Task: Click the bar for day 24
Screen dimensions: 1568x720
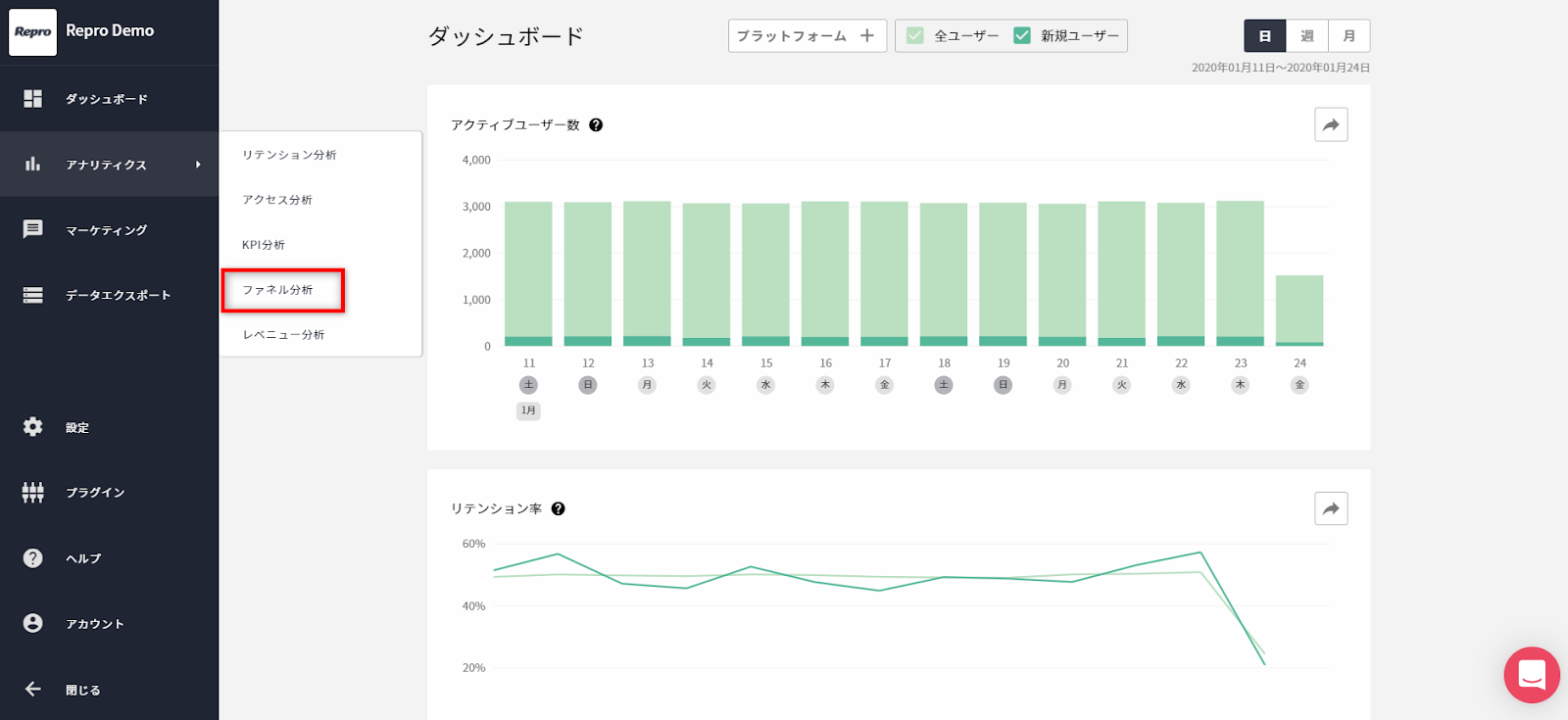Action: [1299, 311]
